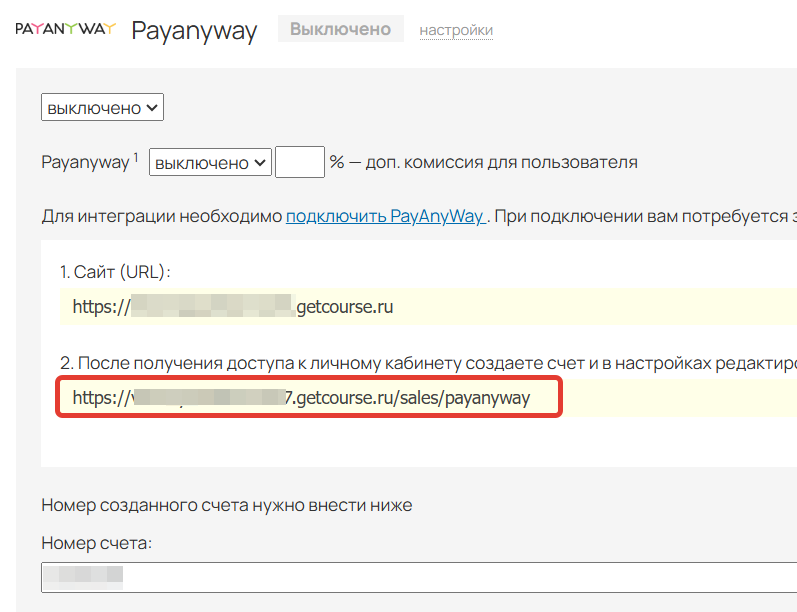Click the Номер счета input field

(x=419, y=577)
